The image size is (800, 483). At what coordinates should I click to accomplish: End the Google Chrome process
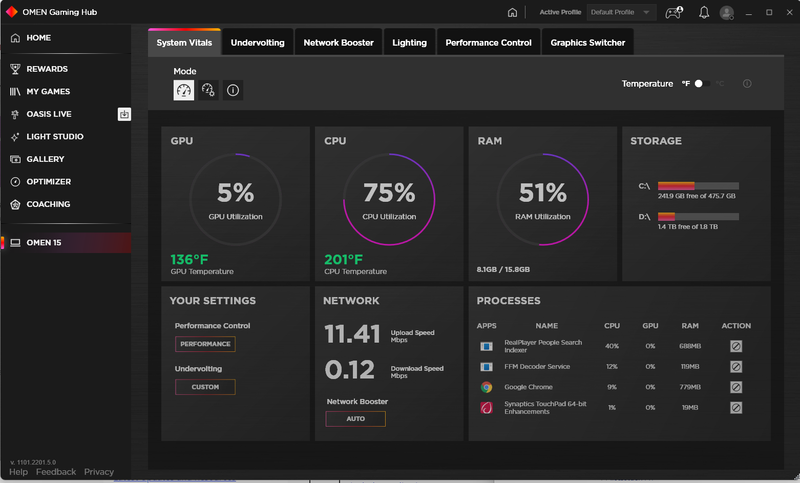pos(736,387)
